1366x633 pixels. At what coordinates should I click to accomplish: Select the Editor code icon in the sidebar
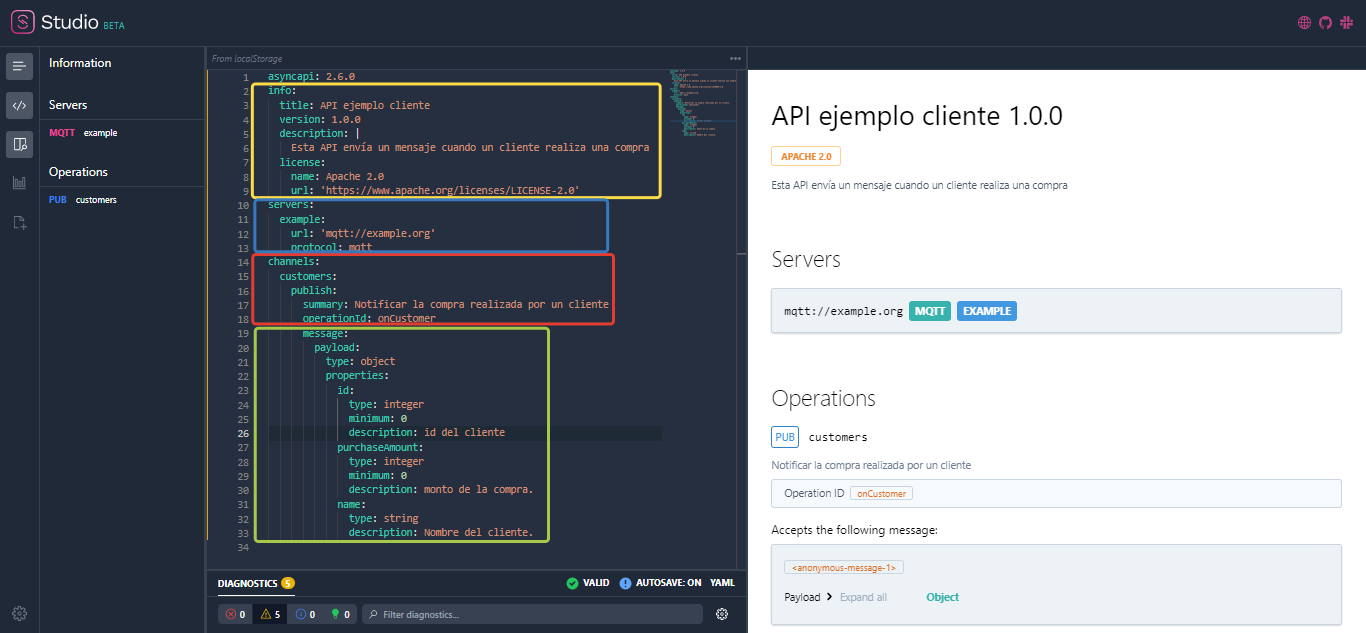pos(19,105)
